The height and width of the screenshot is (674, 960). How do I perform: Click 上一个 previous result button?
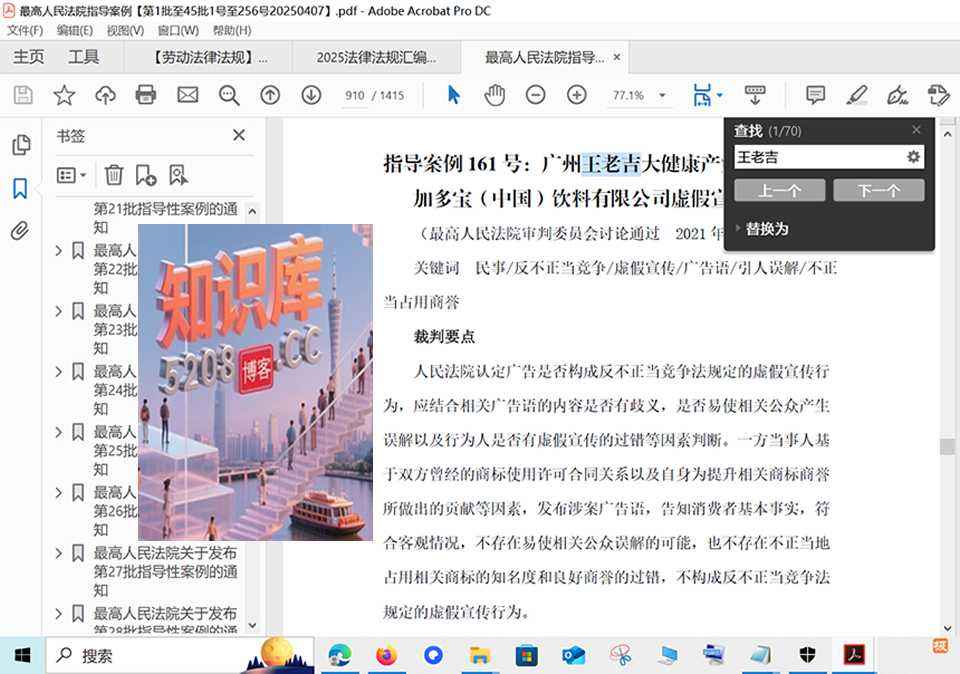[x=779, y=190]
